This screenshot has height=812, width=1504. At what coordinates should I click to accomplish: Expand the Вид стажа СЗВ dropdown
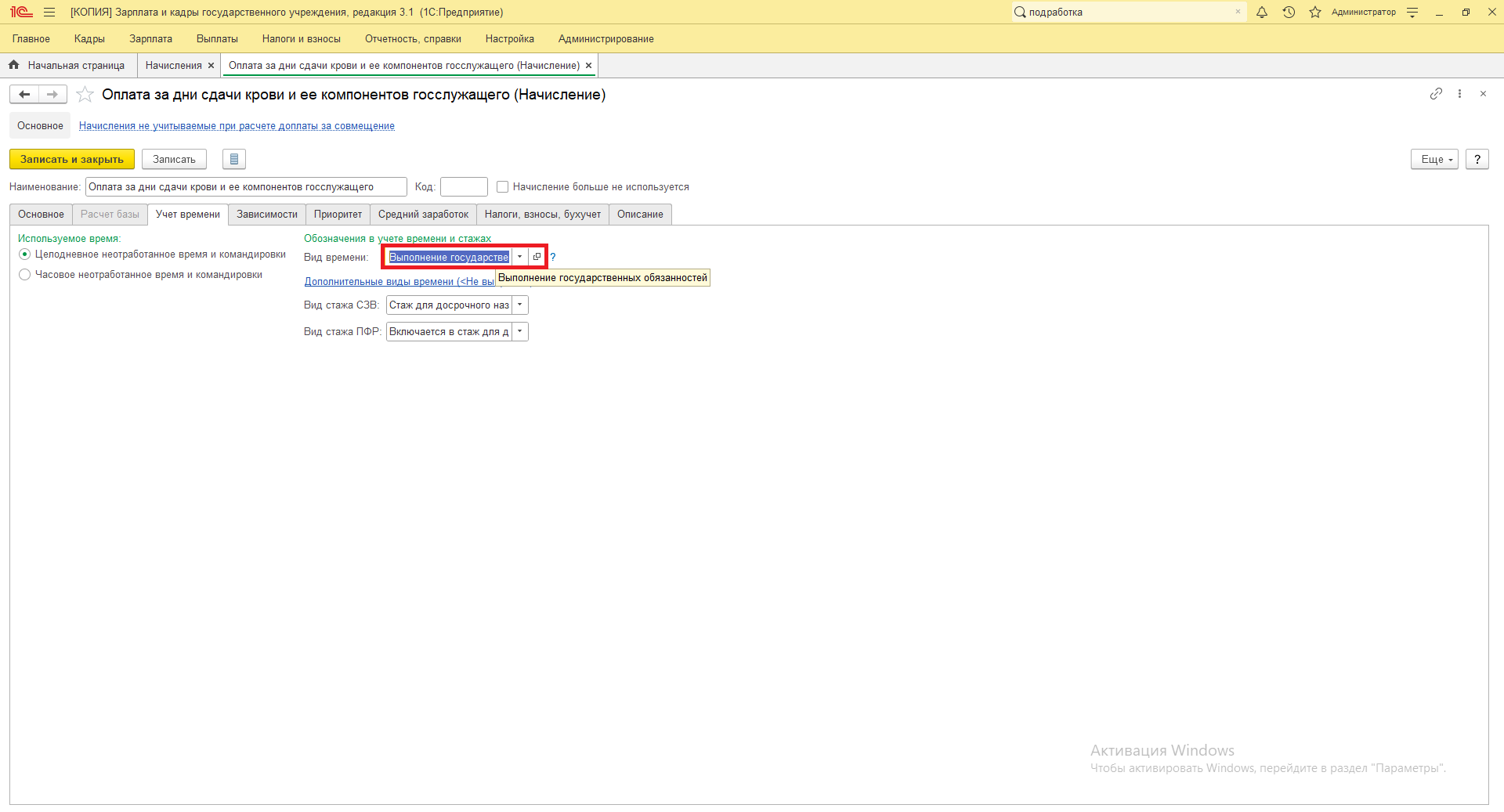coord(520,305)
